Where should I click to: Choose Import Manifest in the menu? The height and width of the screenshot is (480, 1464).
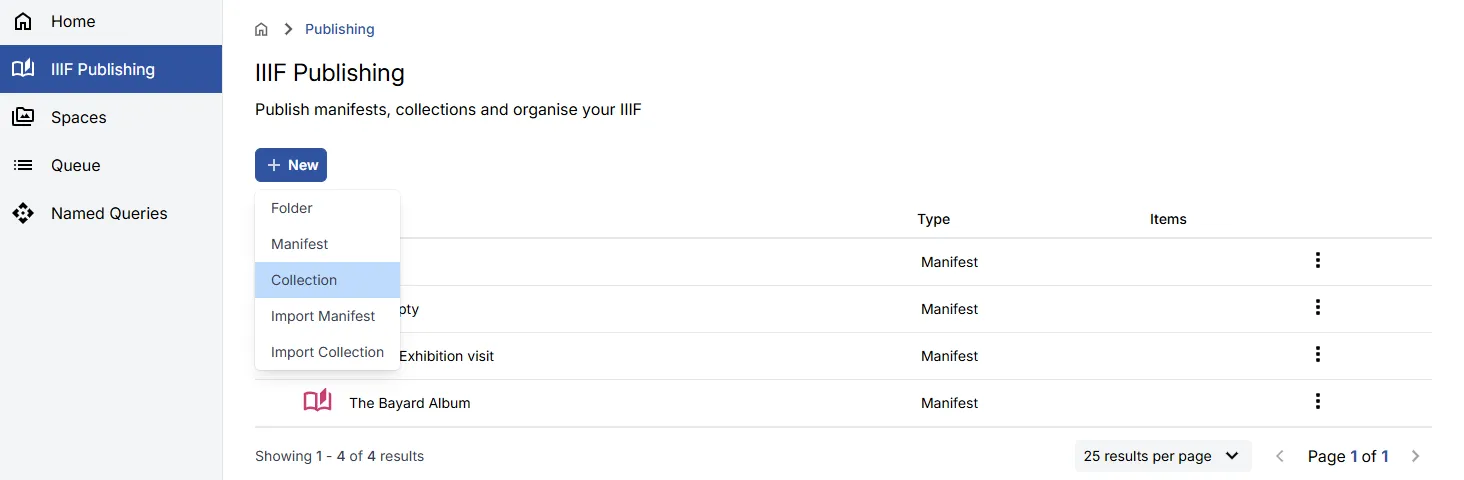(323, 316)
